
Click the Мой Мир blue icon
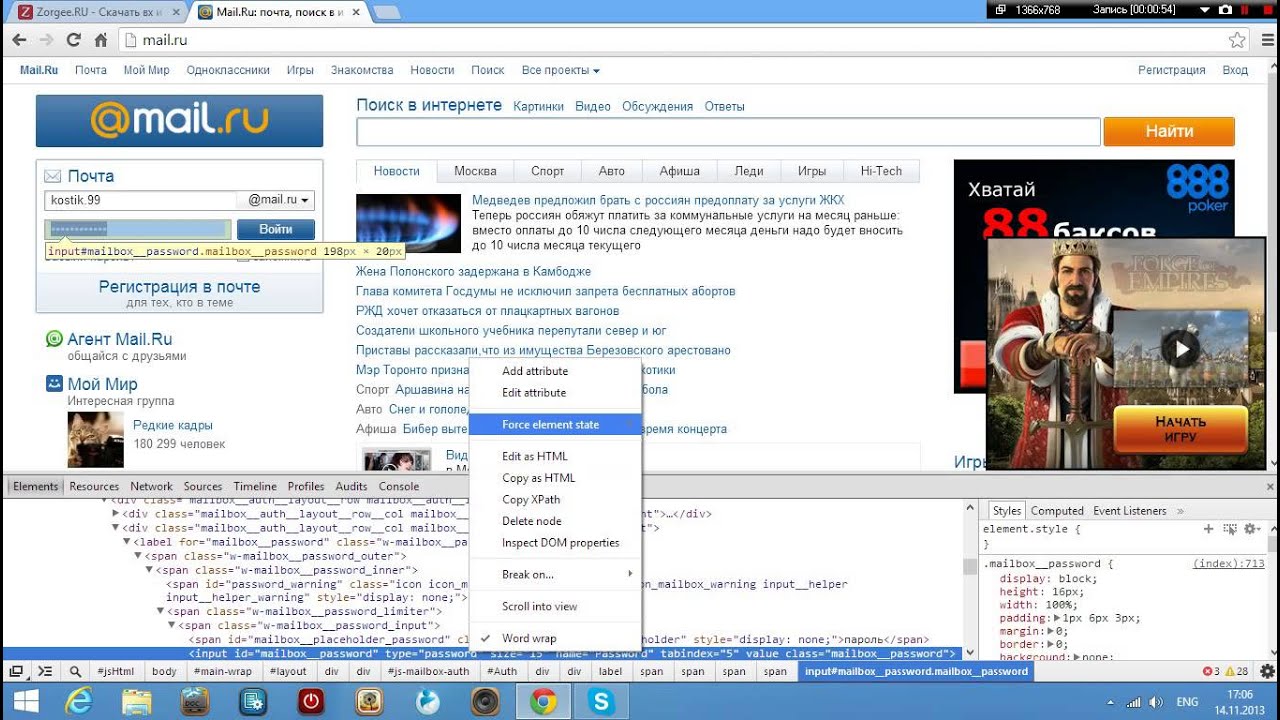tap(54, 383)
